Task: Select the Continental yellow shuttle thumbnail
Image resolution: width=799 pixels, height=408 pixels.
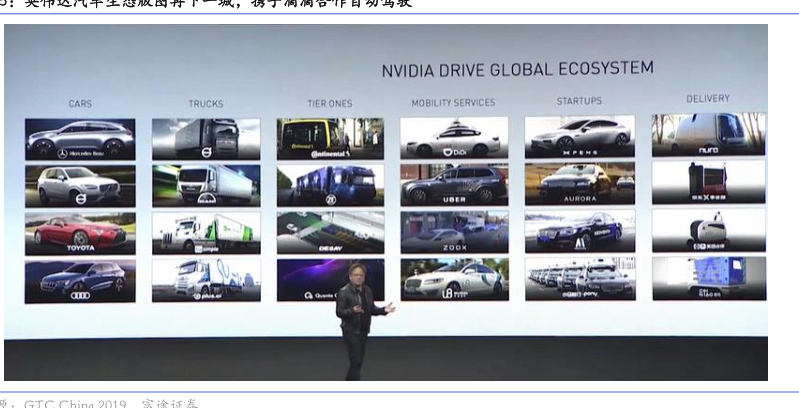Action: point(330,139)
